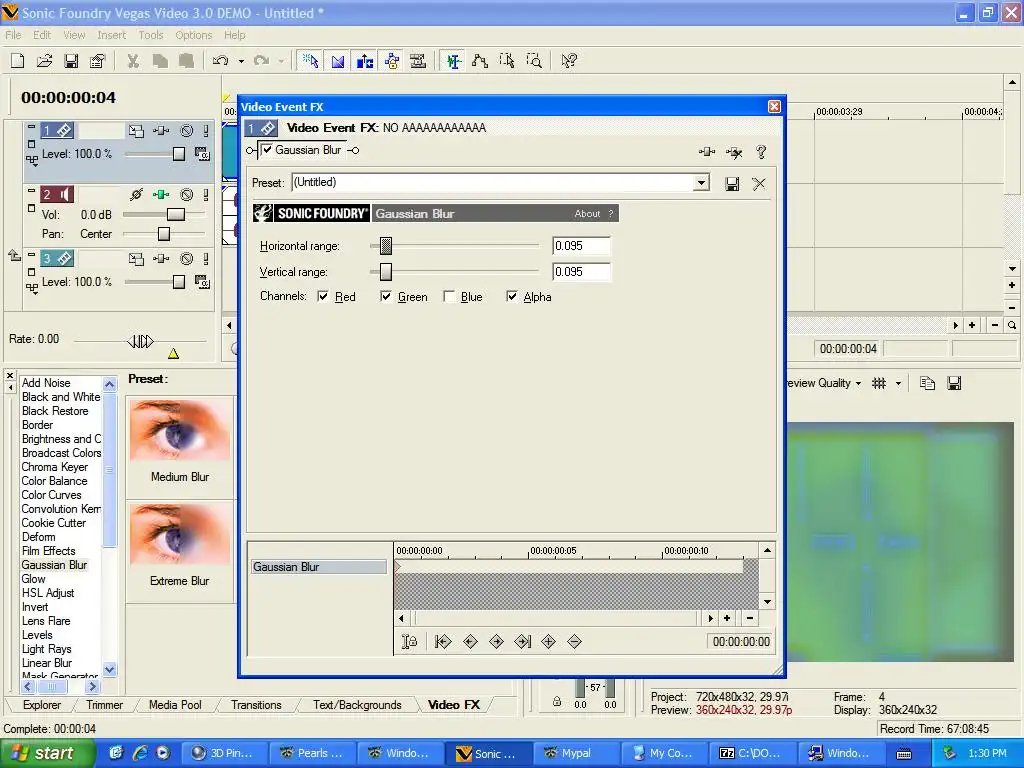This screenshot has width=1024, height=768.
Task: Copy snapshot to clipboard icon in preview
Action: (x=927, y=383)
